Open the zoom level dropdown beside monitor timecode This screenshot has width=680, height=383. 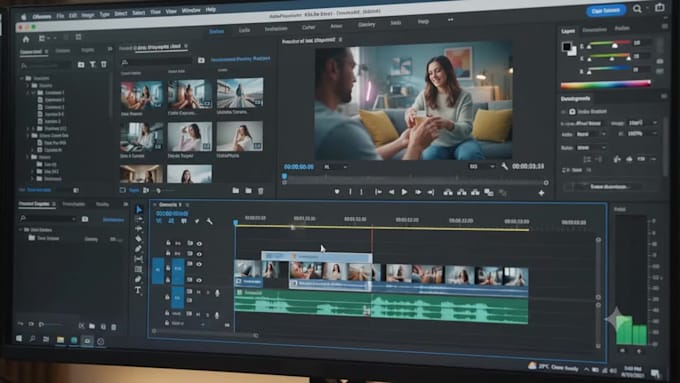pos(336,167)
